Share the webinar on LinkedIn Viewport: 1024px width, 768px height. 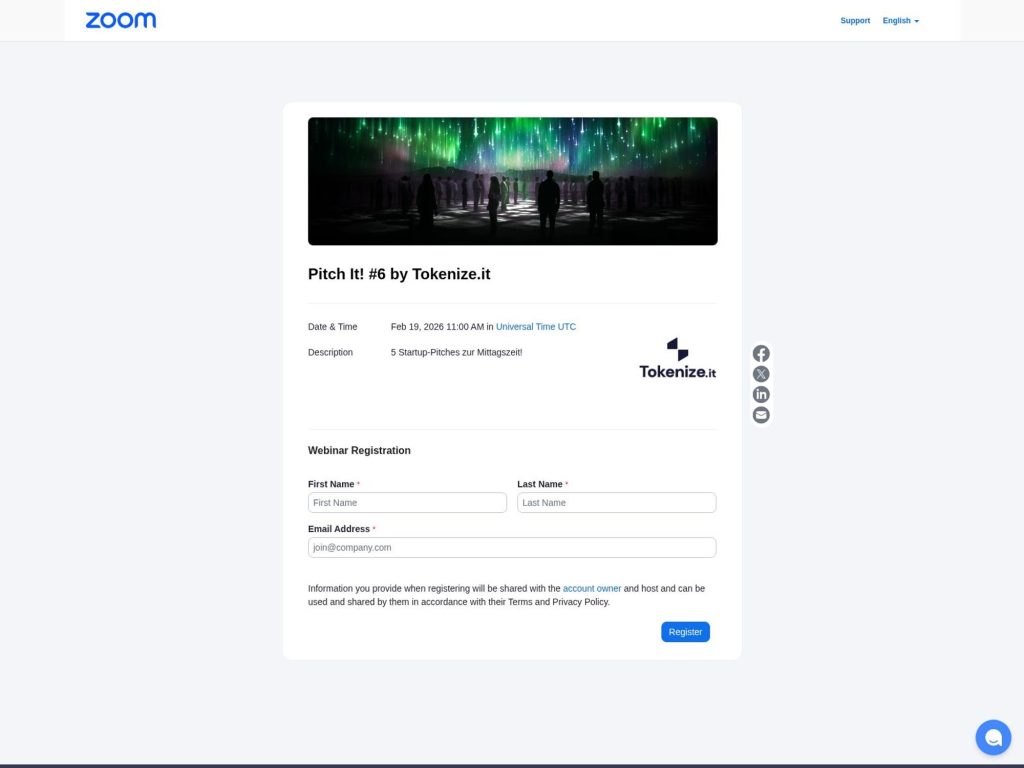[761, 395]
